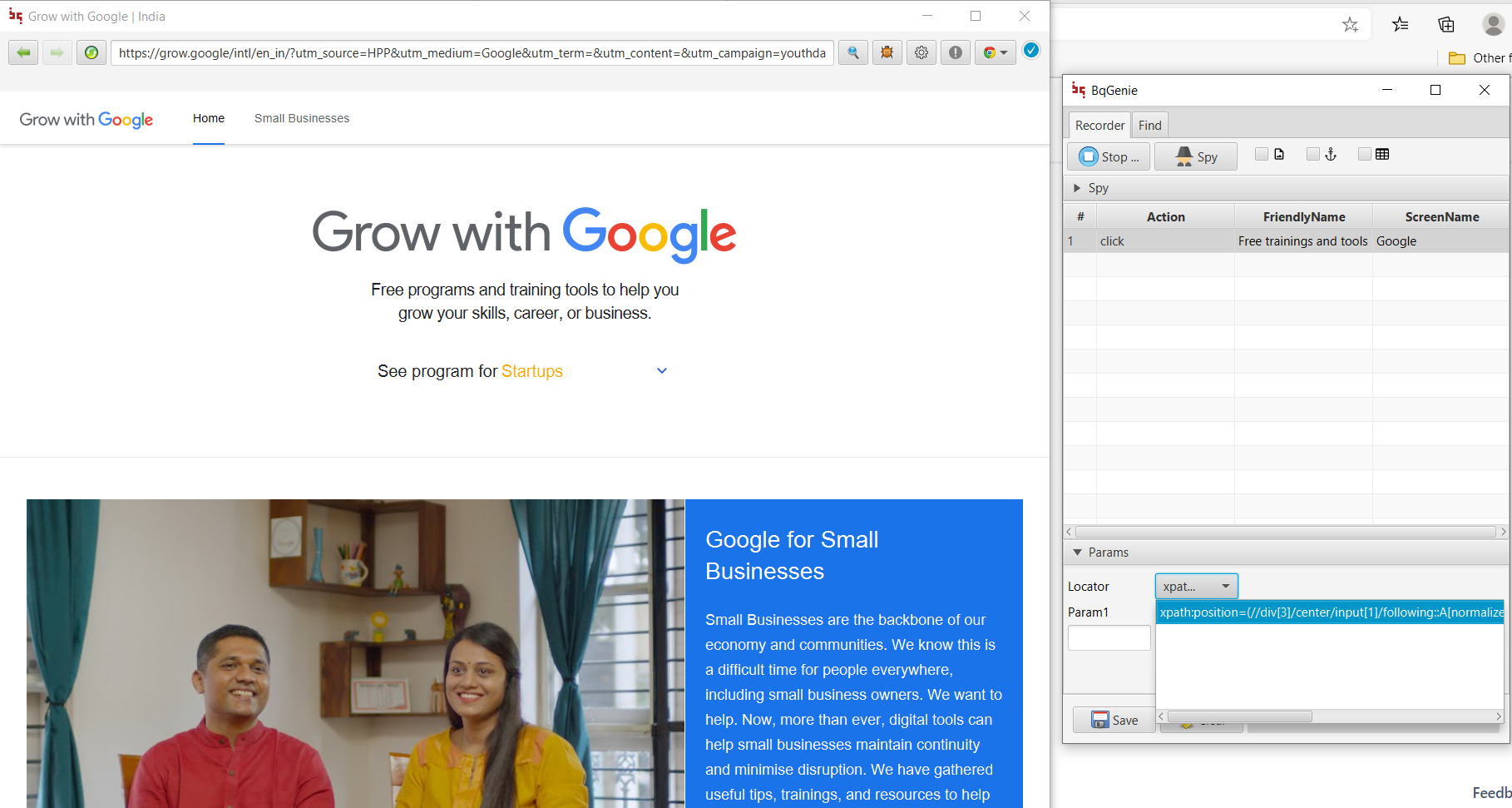Click the small business owners photo
Image resolution: width=1512 pixels, height=808 pixels.
[x=356, y=653]
